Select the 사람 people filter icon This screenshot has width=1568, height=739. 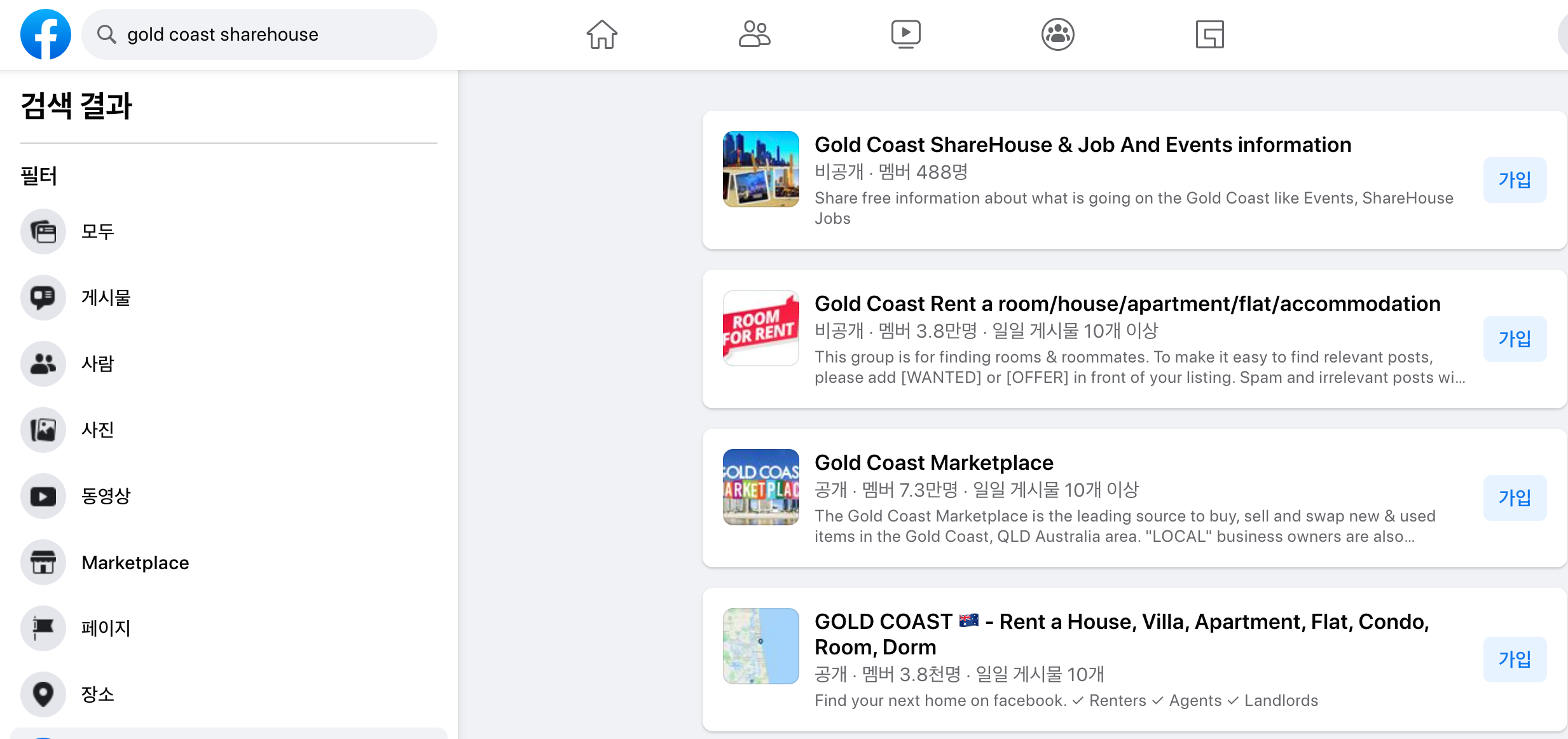[43, 364]
